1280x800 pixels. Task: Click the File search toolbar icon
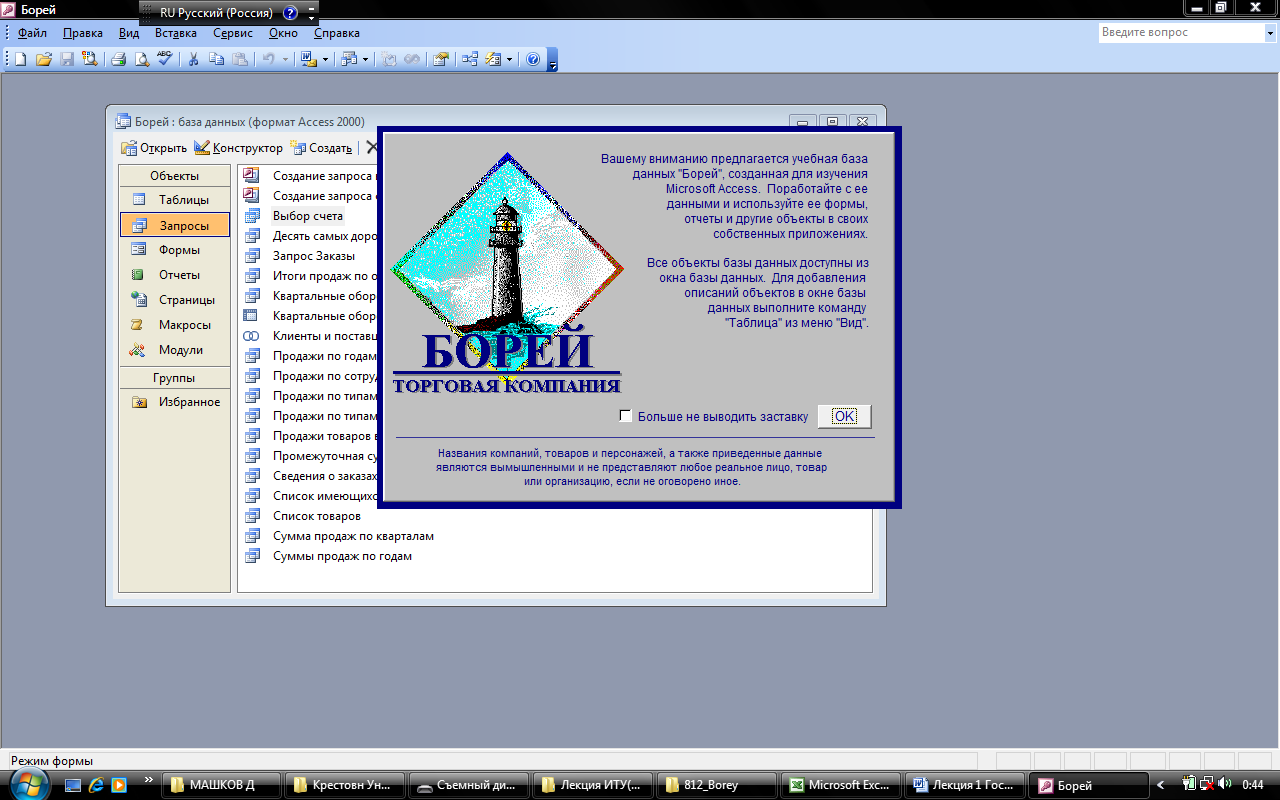(x=90, y=59)
